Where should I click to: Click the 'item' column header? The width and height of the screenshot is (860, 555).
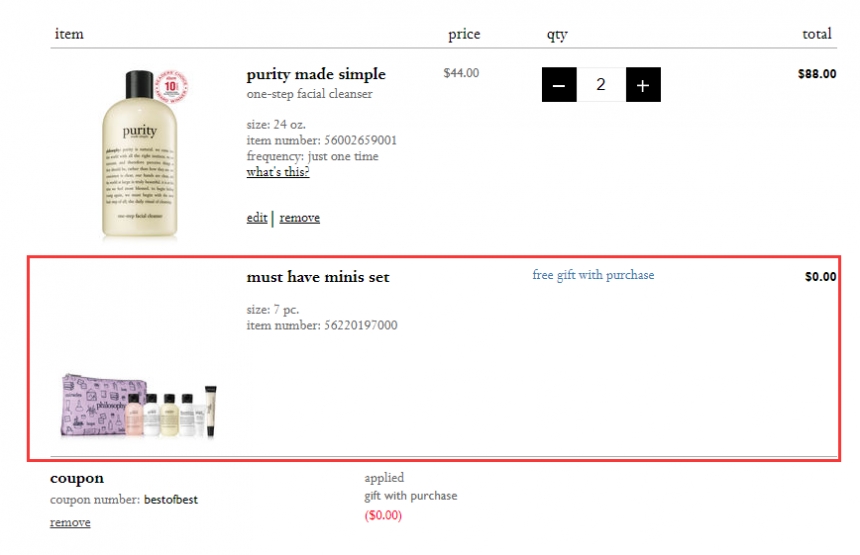coord(69,34)
